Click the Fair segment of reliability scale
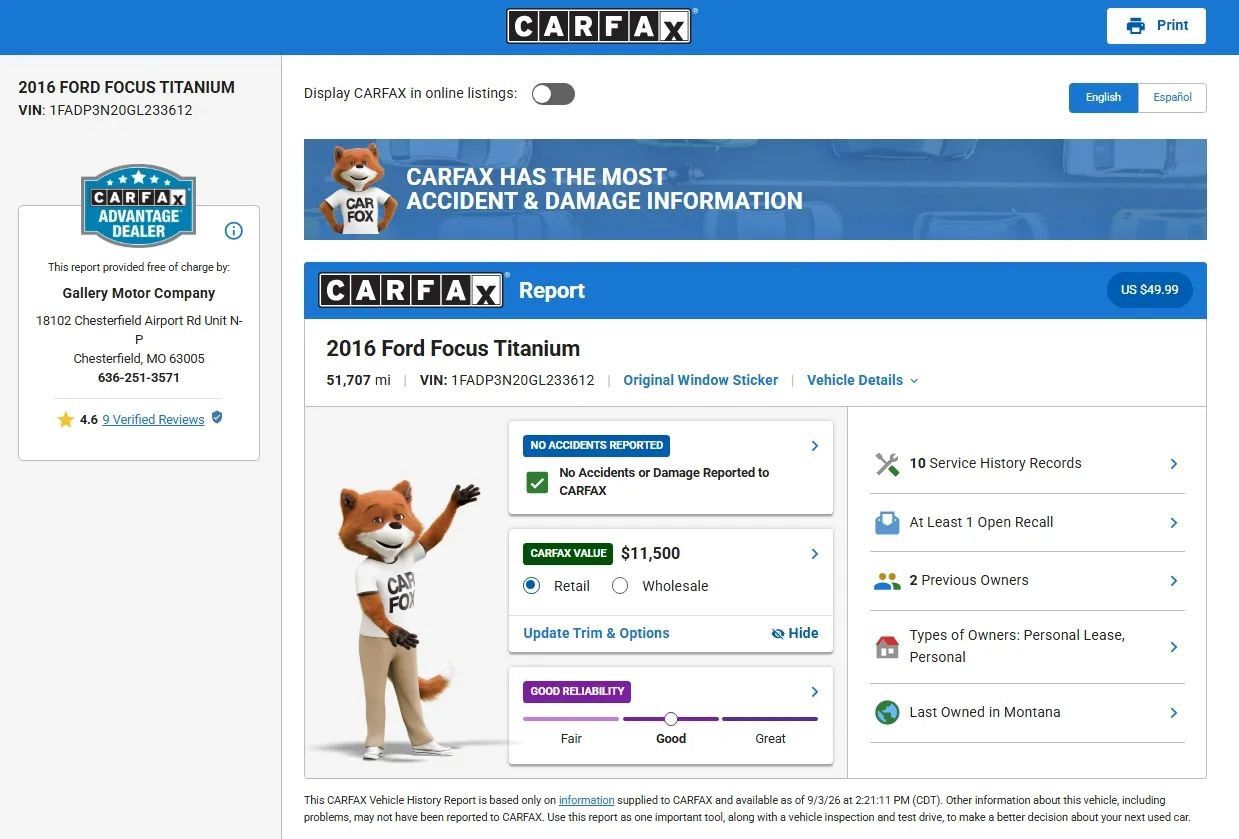1239x839 pixels. [571, 719]
